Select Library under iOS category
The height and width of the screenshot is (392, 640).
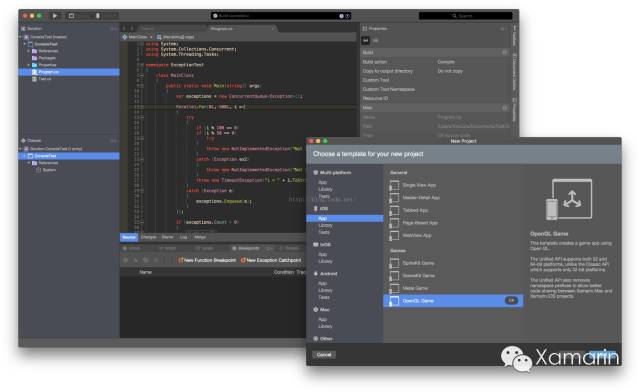(325, 225)
